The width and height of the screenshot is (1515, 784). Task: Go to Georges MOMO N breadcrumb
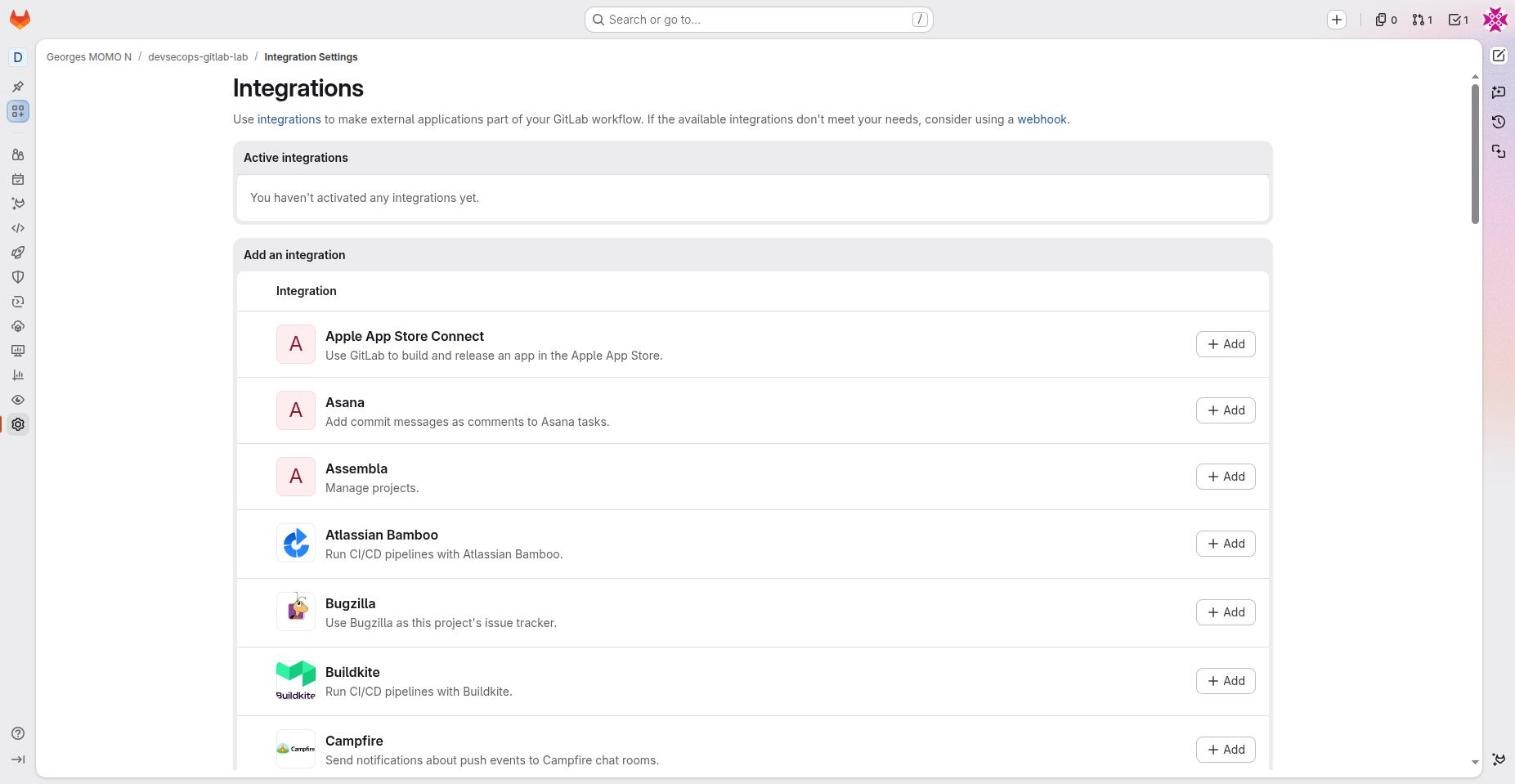(89, 57)
